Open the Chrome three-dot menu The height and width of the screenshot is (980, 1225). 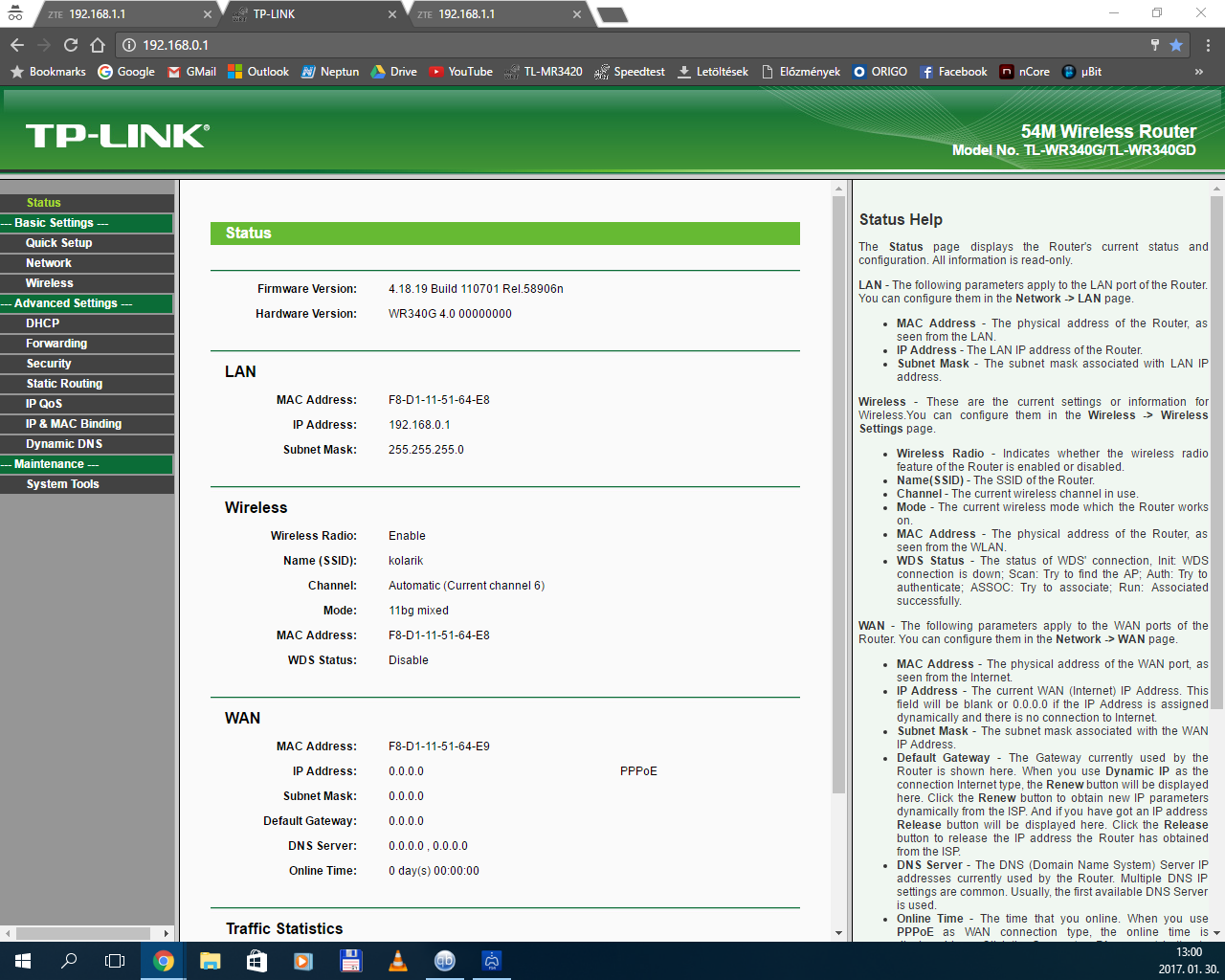coord(1208,45)
